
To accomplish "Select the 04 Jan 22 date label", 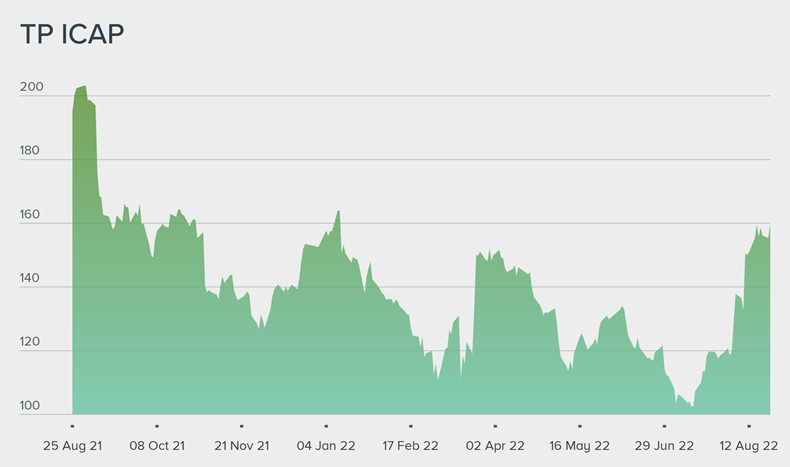I will (326, 445).
